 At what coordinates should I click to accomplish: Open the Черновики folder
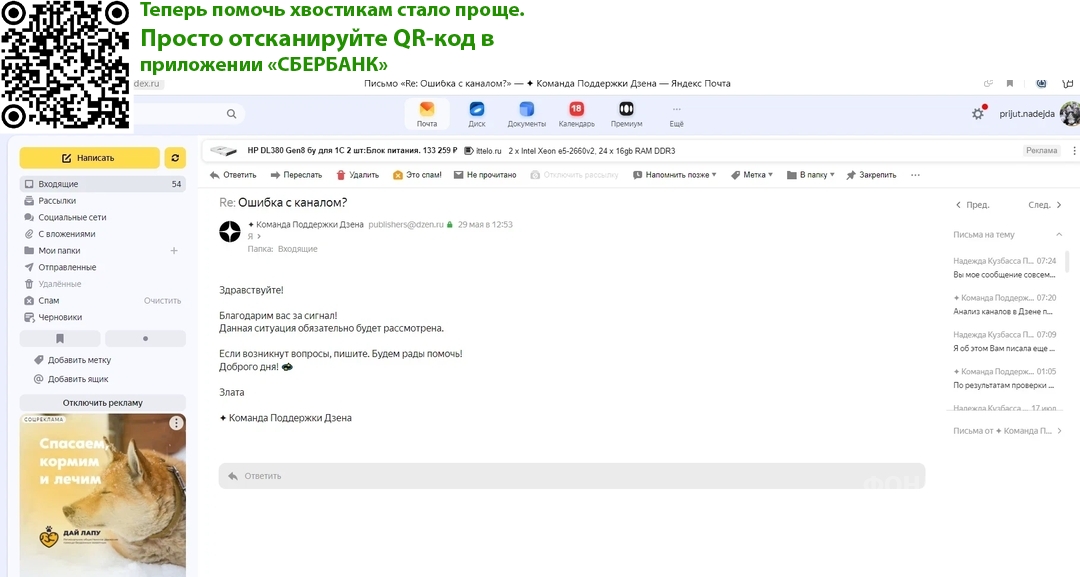pos(60,317)
